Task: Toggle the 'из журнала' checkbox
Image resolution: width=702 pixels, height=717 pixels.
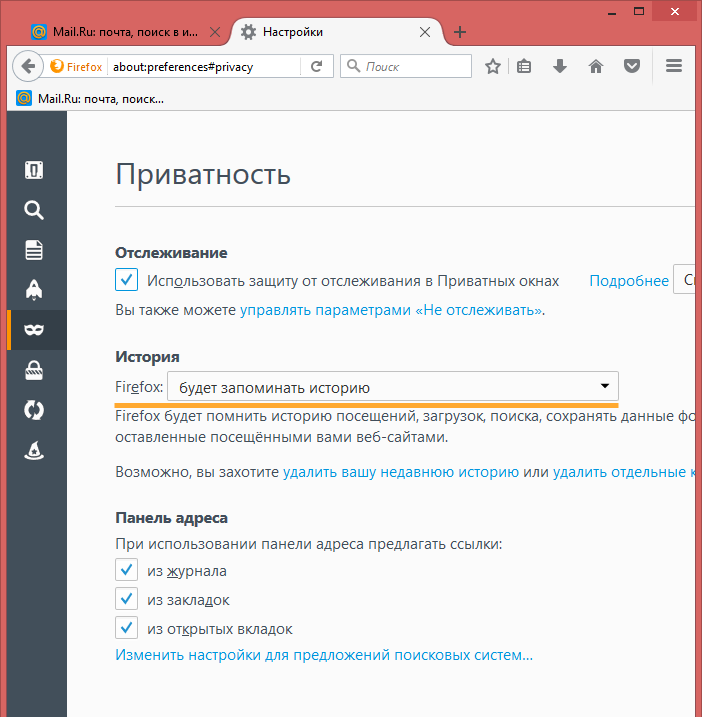Action: coord(127,570)
